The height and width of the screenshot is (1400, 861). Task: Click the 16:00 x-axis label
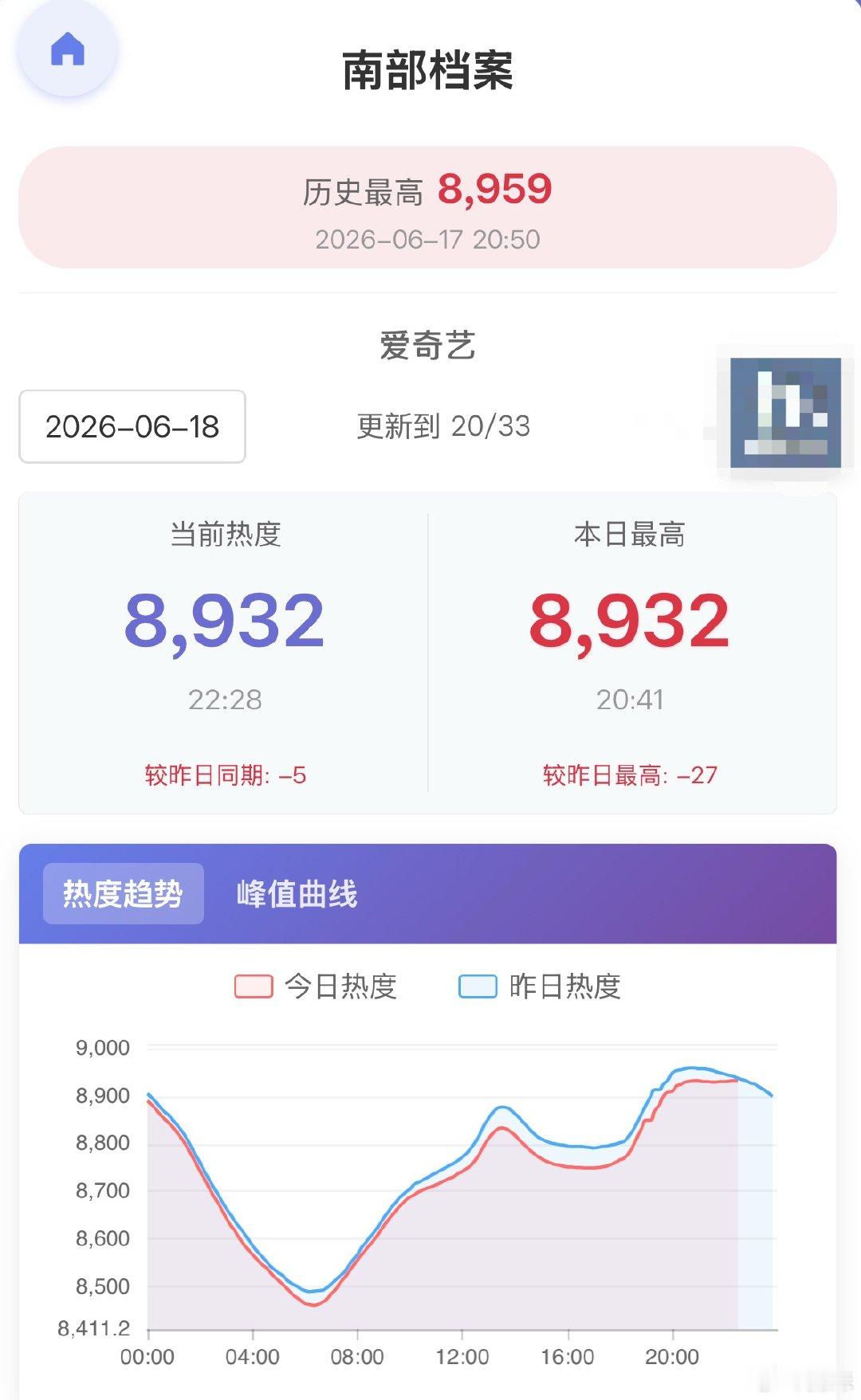click(568, 1357)
